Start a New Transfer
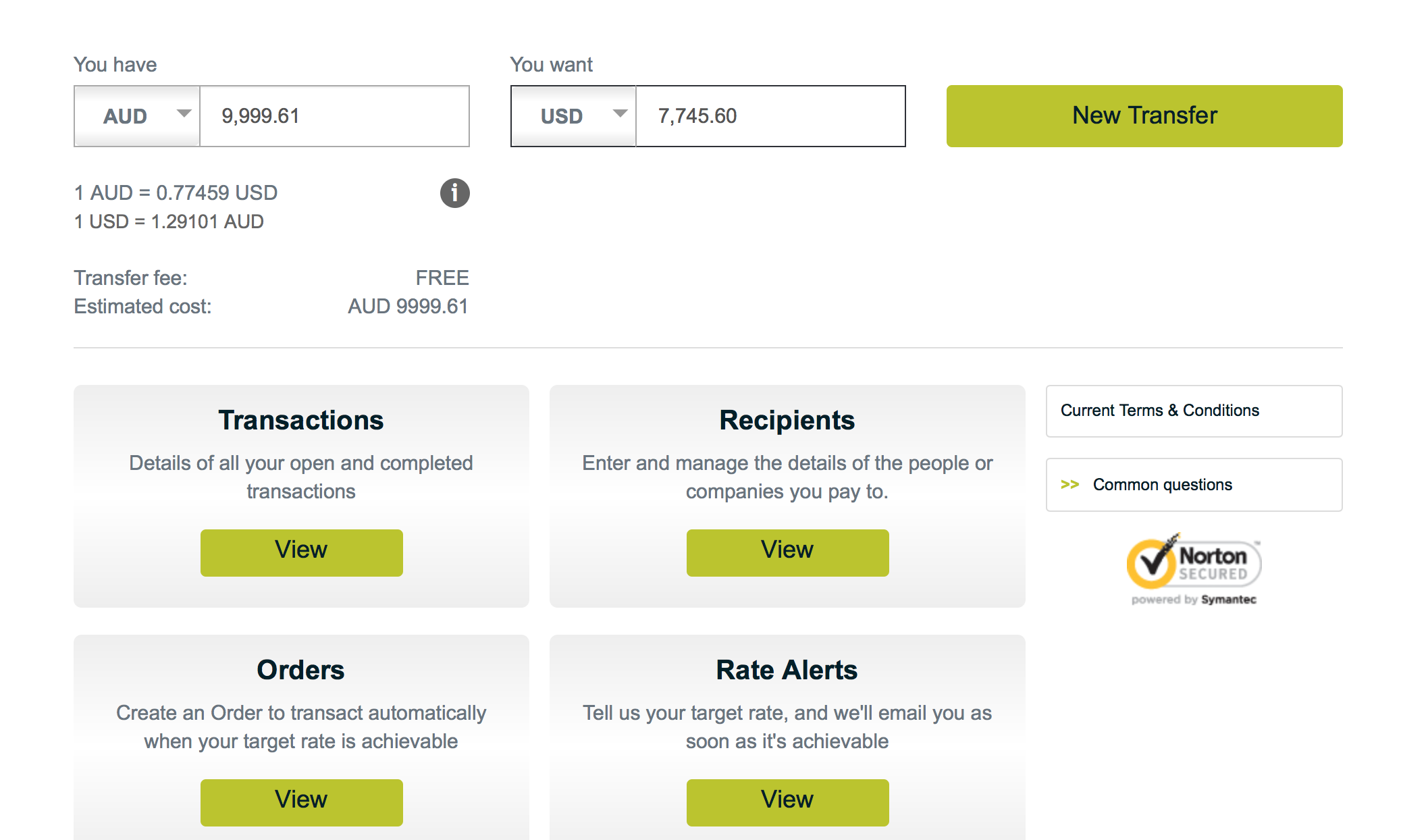The image size is (1401, 840). 1144,116
